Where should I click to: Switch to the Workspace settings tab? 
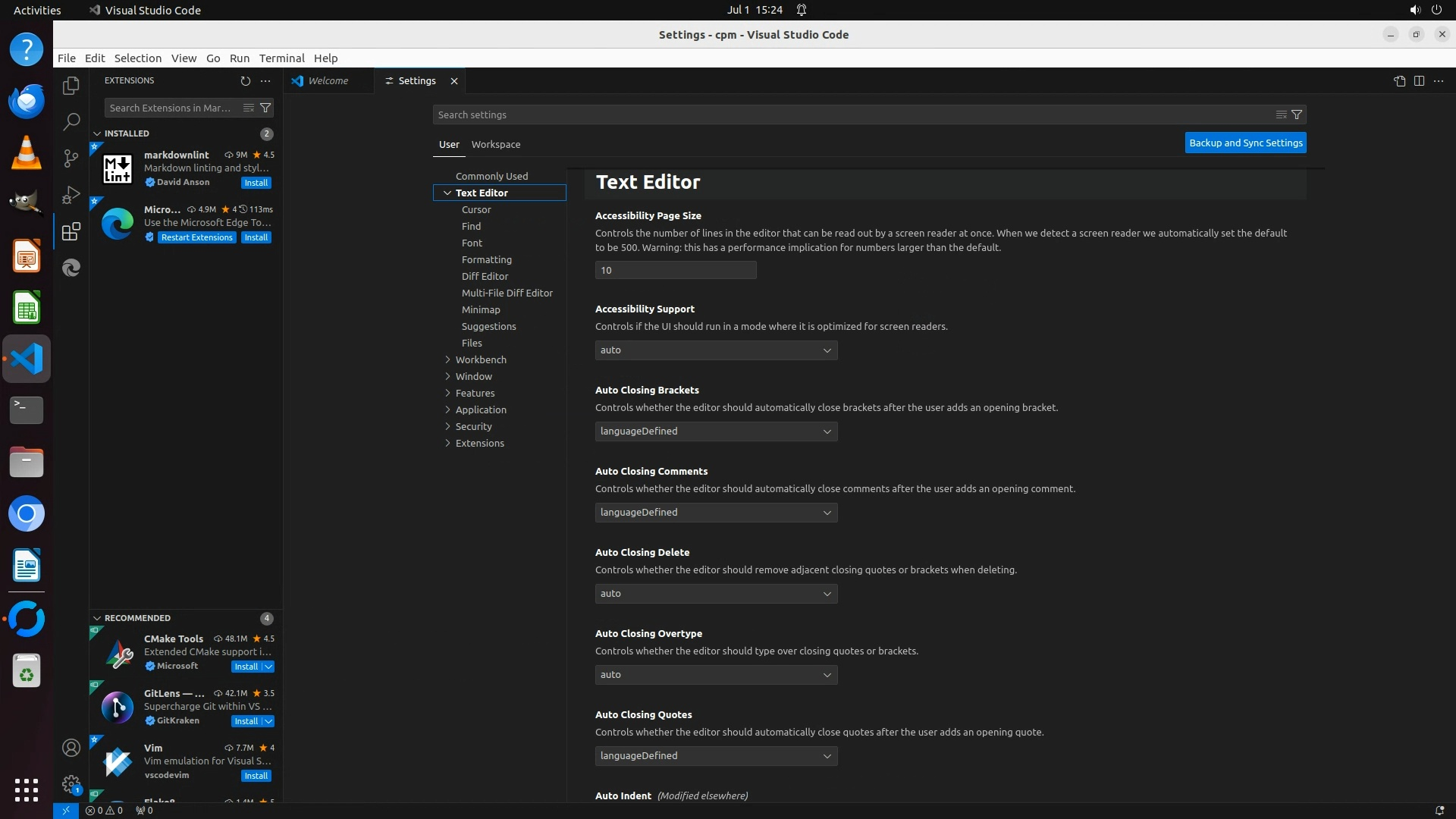coord(495,144)
